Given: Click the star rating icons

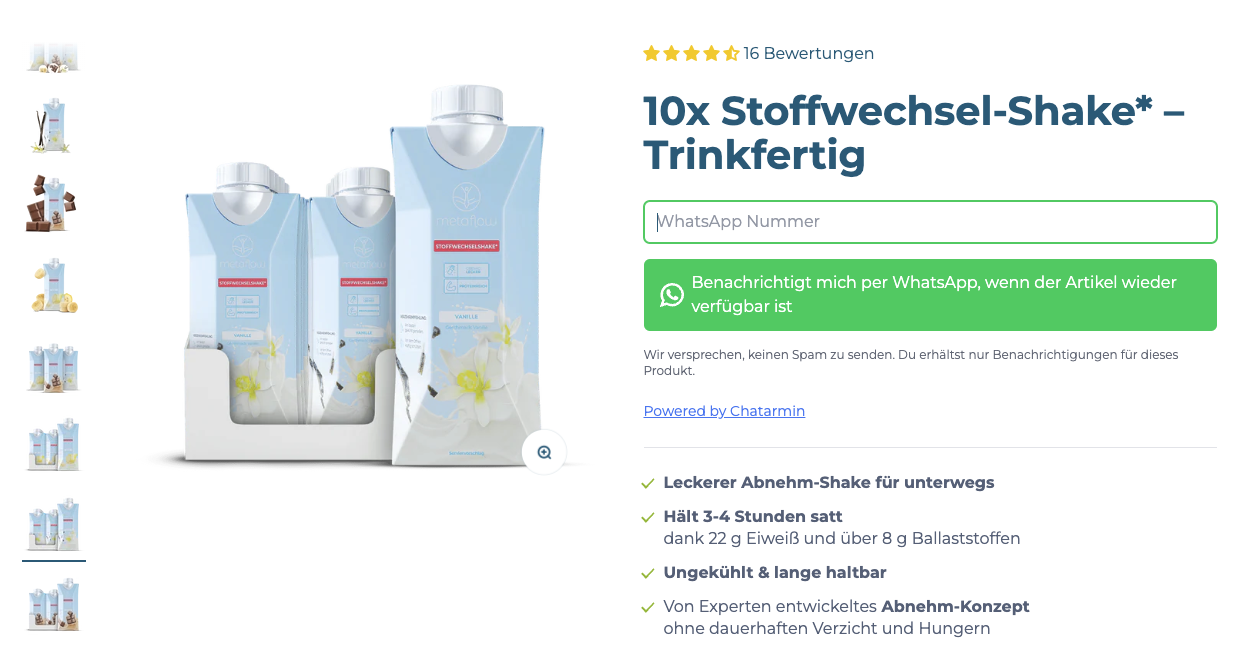Looking at the screenshot, I should [x=691, y=53].
